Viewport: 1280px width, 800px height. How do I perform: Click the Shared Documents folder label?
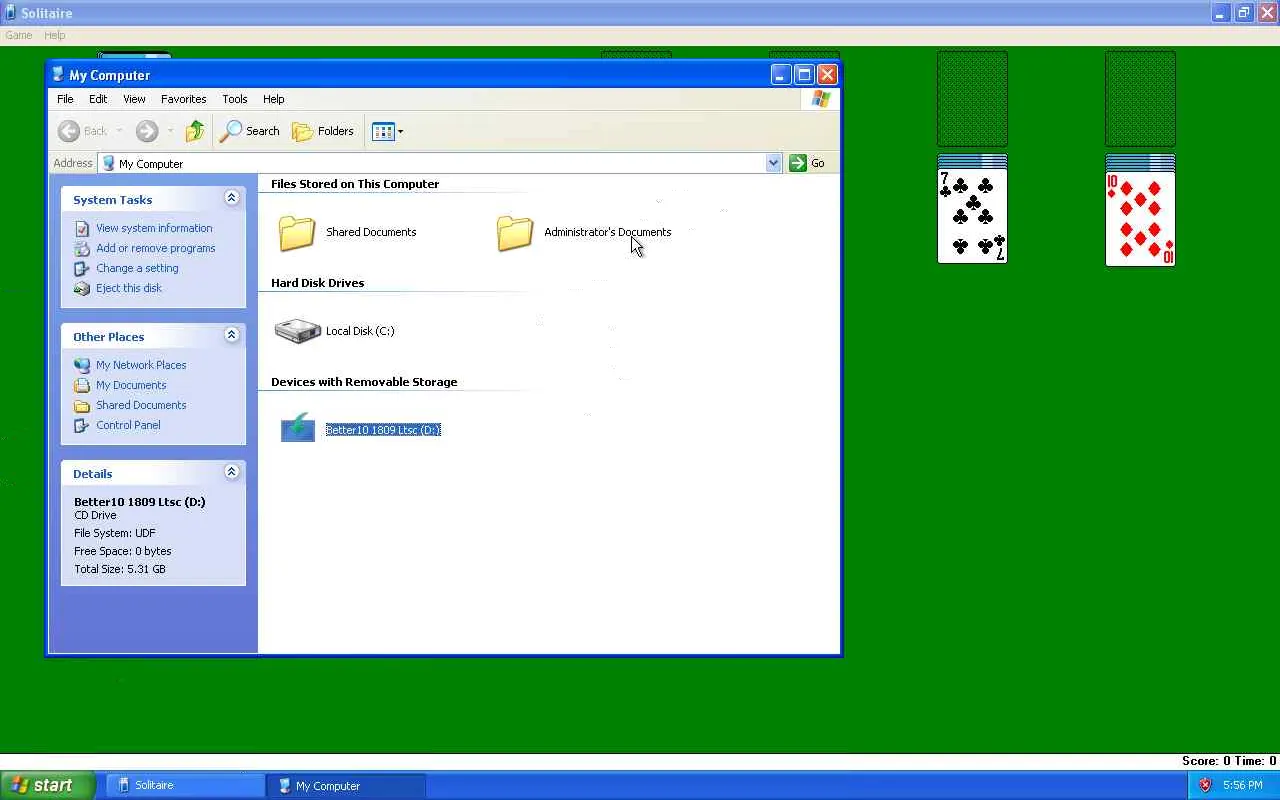tap(371, 232)
